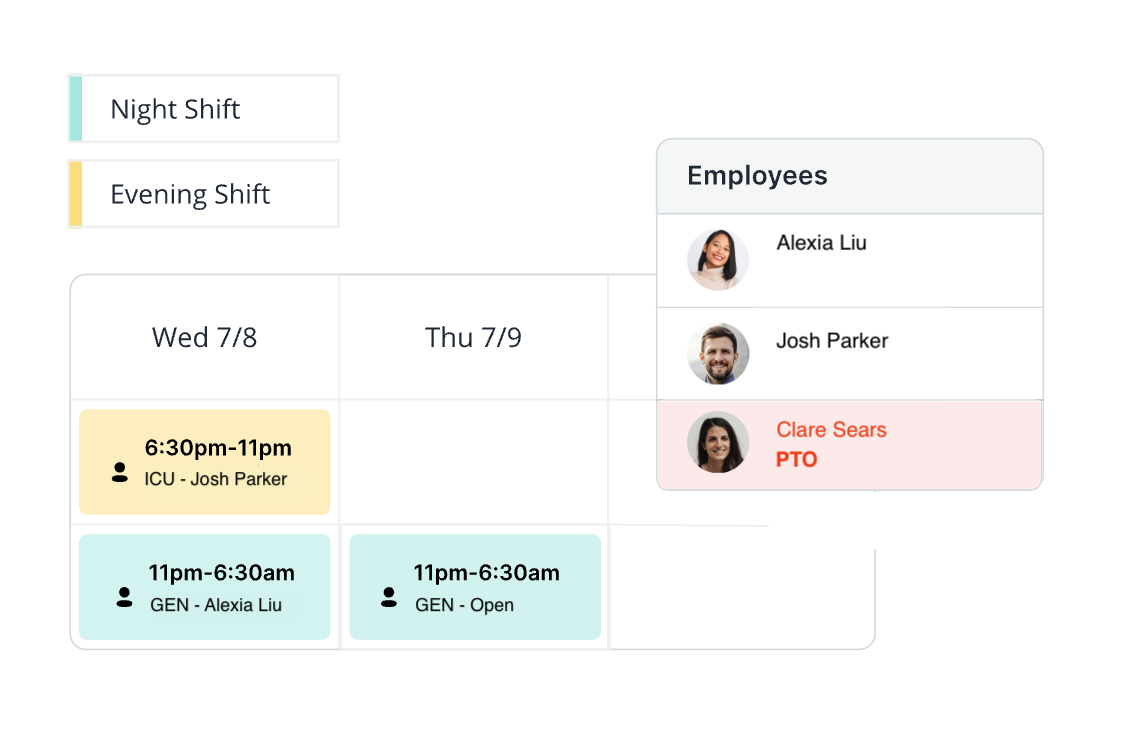Click Clare Sears' profile photo
The image size is (1144, 744).
[718, 442]
